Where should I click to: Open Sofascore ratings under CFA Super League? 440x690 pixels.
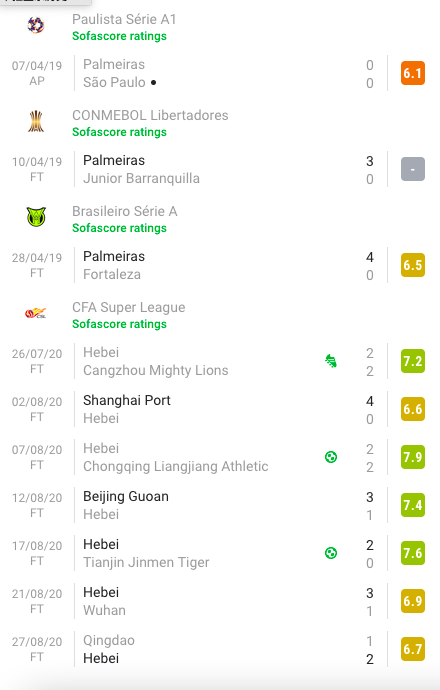pyautogui.click(x=119, y=324)
